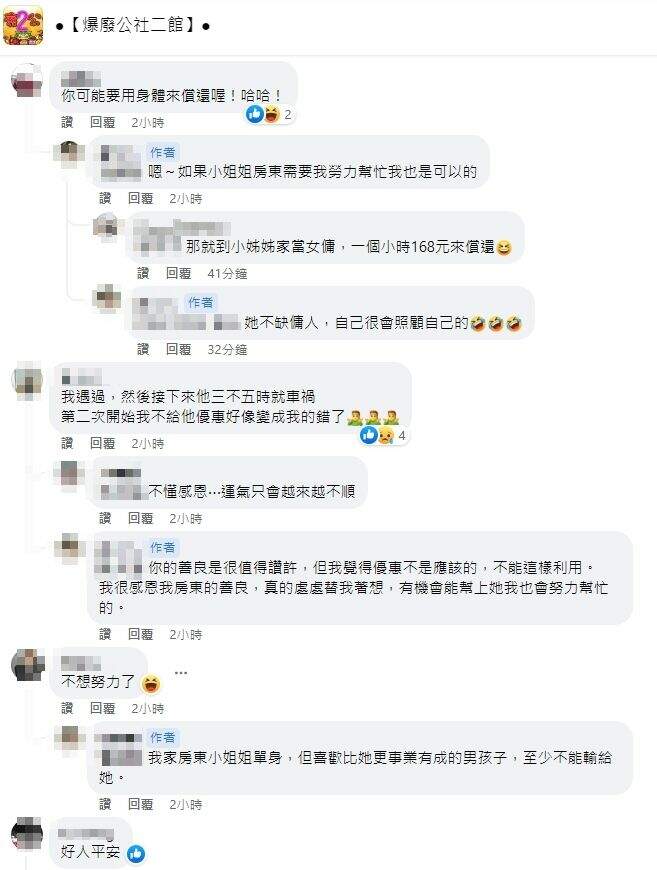Open the 爆廢公社二館 group logo
Image resolution: width=657 pixels, height=870 pixels.
pos(23,26)
